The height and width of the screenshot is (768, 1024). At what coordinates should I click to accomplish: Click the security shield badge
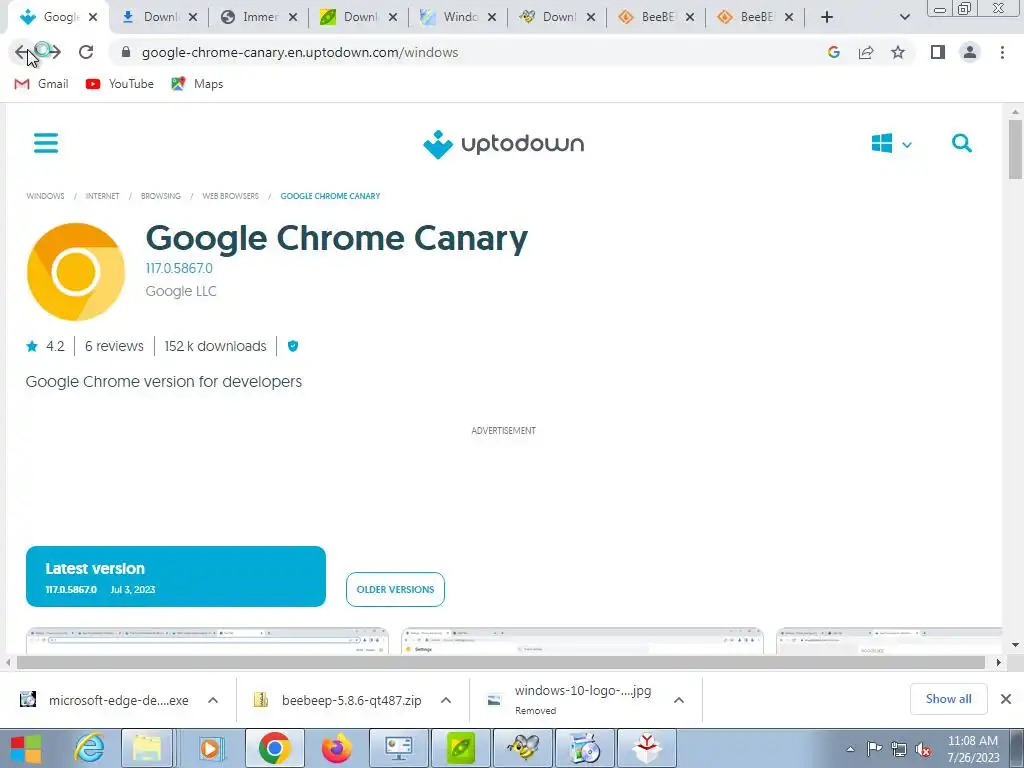[x=293, y=346]
